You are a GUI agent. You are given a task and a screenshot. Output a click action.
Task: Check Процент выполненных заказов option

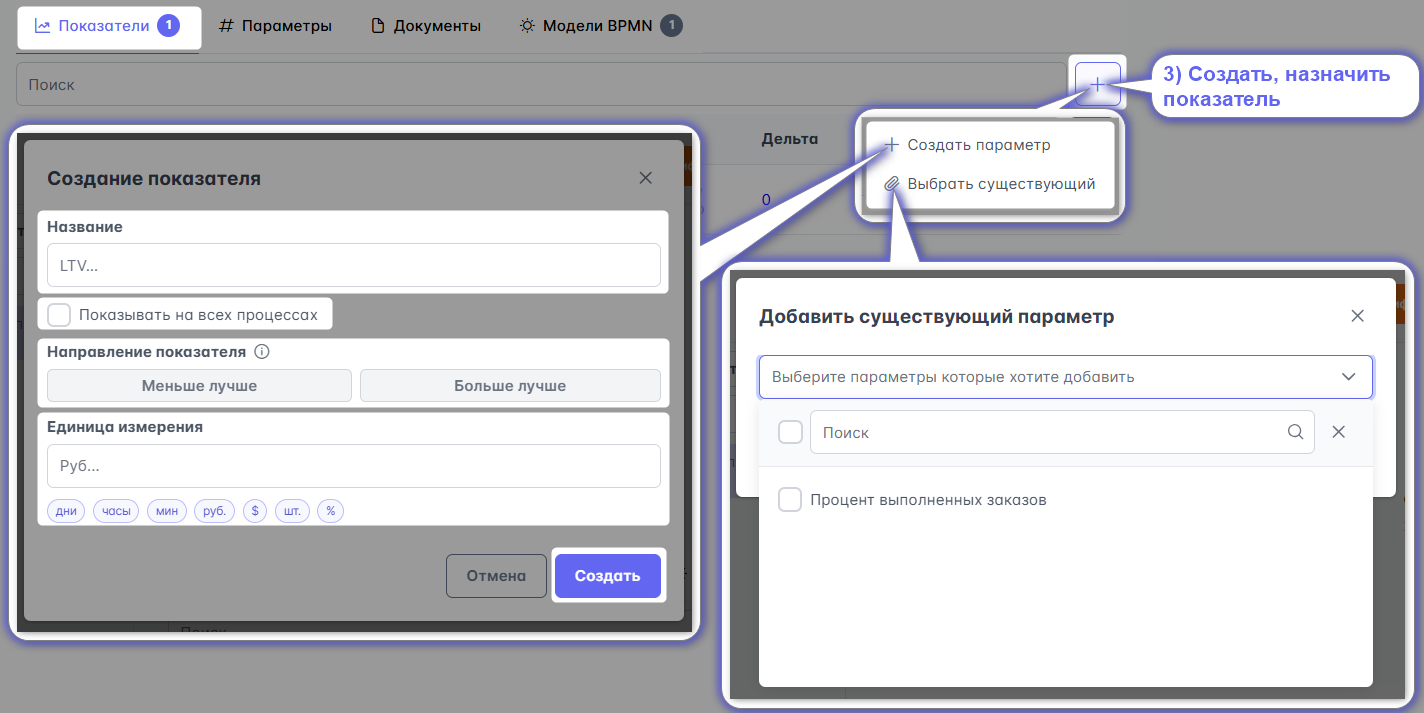790,500
